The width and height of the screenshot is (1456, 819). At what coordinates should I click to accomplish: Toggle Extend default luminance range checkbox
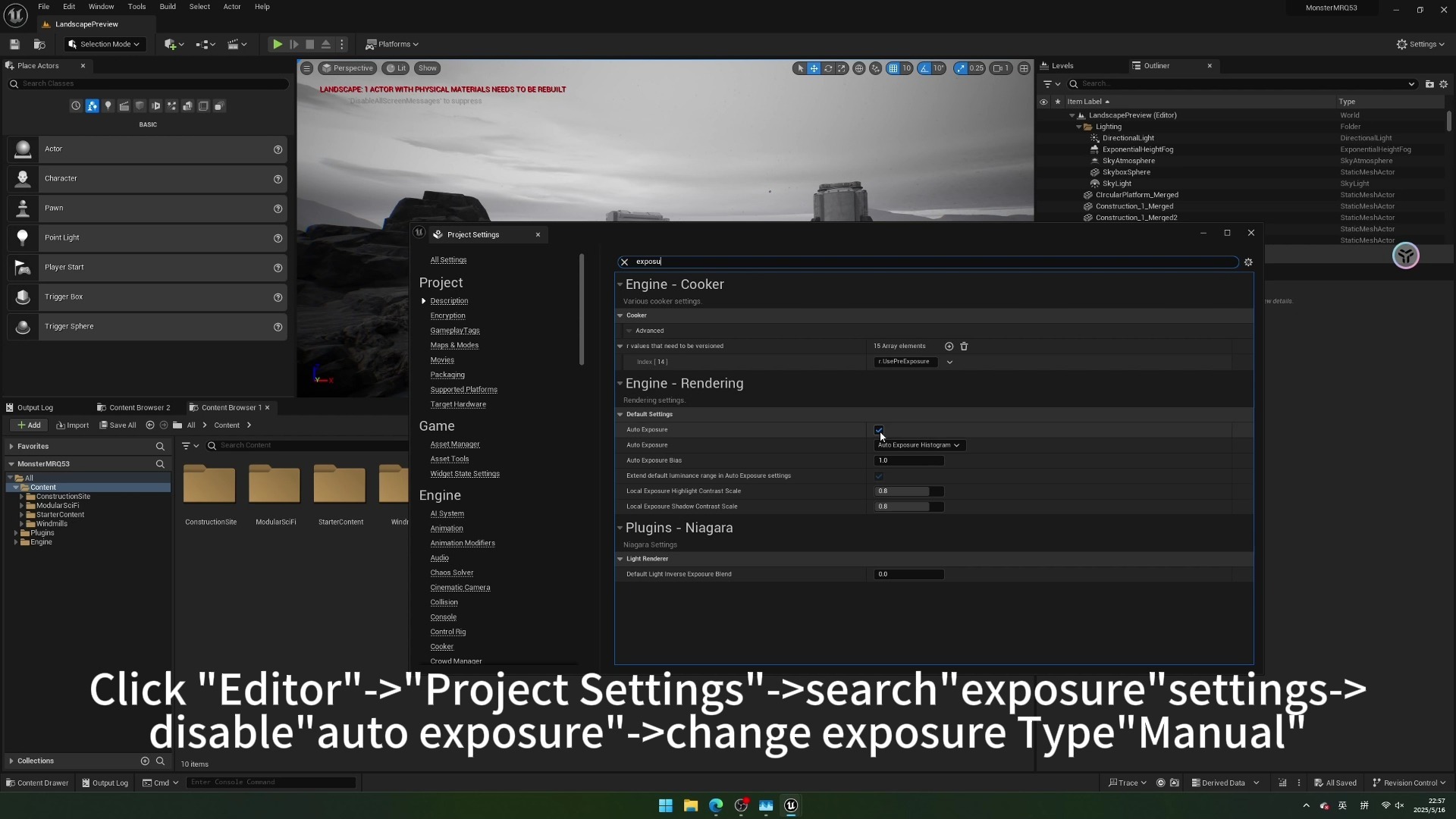[x=879, y=476]
